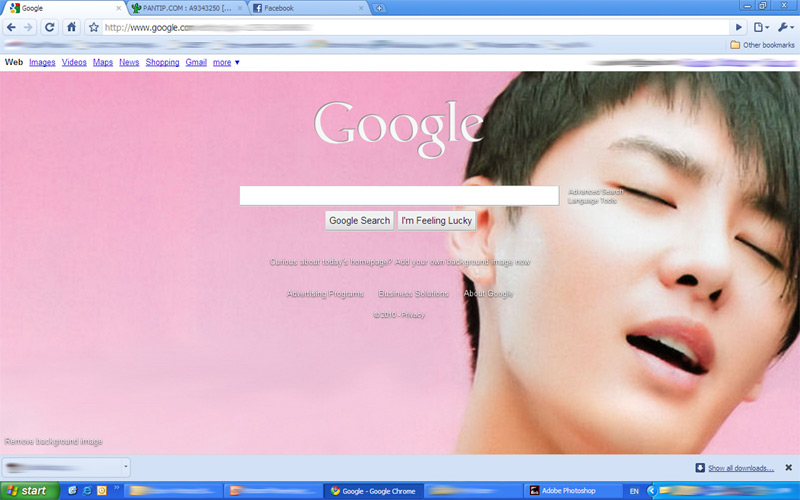The width and height of the screenshot is (800, 500).
Task: Switch to the Google tab
Action: pos(63,8)
